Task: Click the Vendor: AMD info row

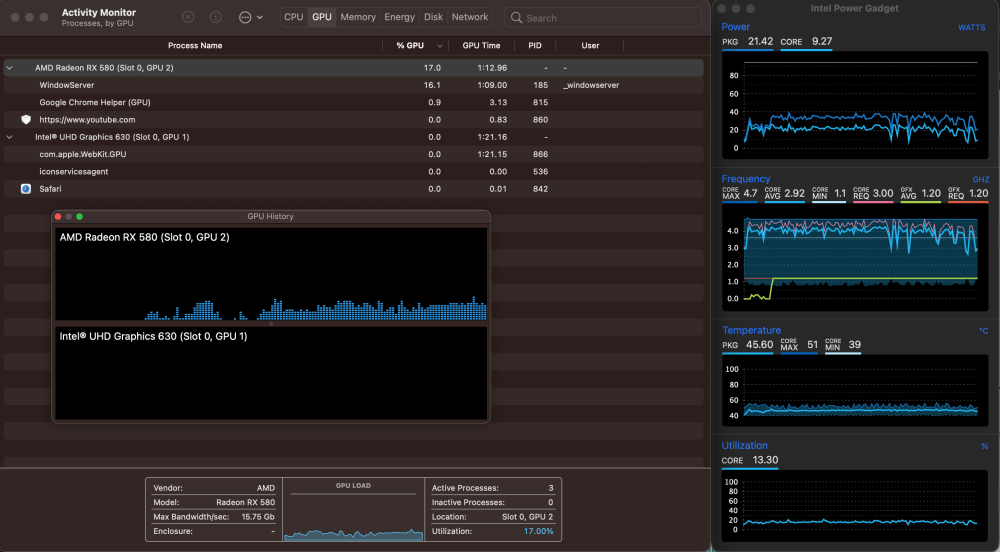Action: point(214,488)
